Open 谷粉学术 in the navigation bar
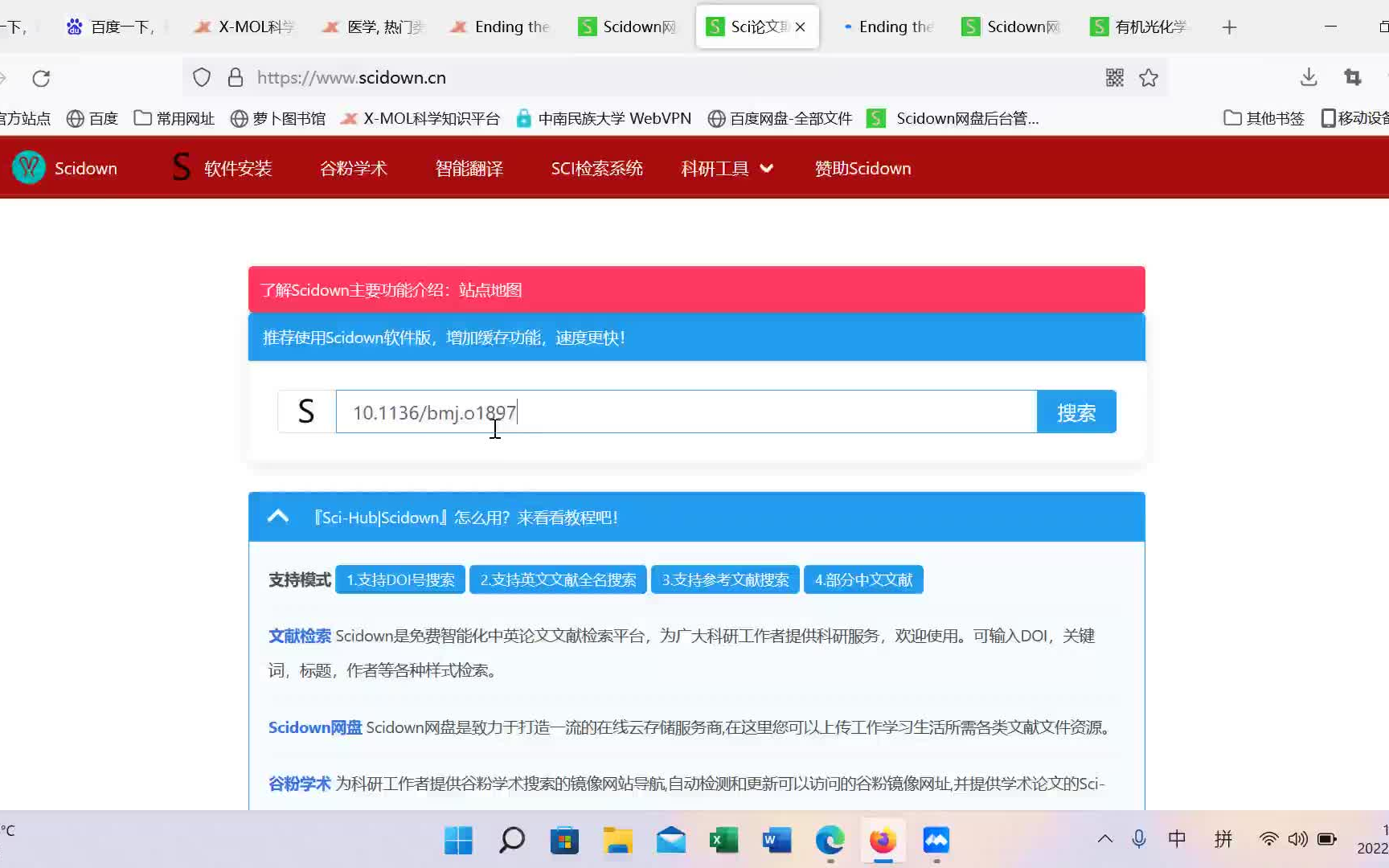 354,169
